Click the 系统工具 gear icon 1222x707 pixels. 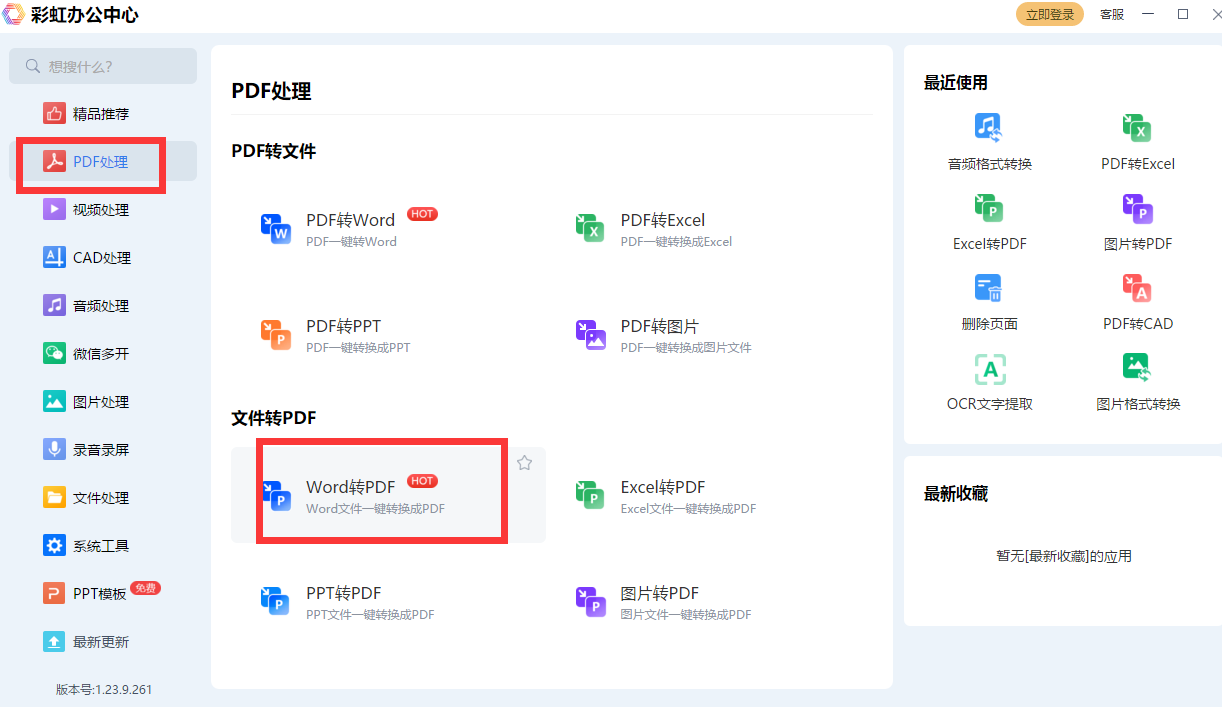click(54, 545)
